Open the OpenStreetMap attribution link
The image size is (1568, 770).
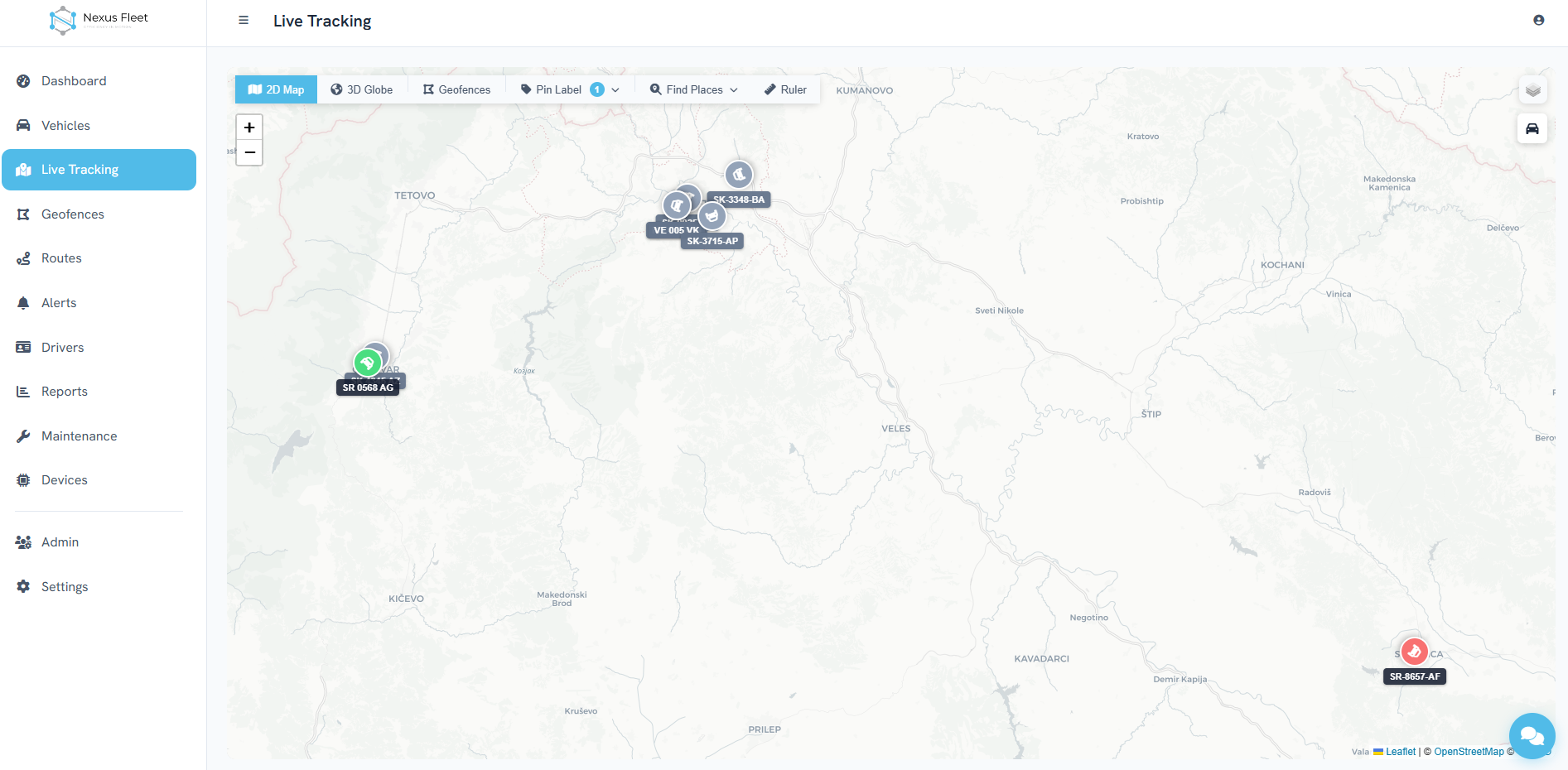pos(1469,752)
